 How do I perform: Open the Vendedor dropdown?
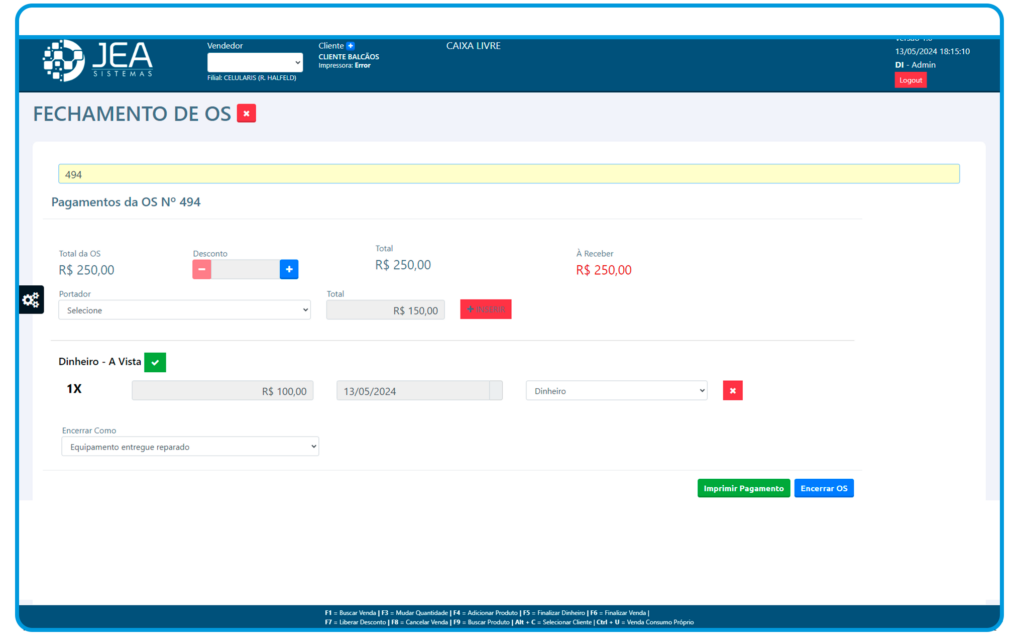click(x=254, y=62)
